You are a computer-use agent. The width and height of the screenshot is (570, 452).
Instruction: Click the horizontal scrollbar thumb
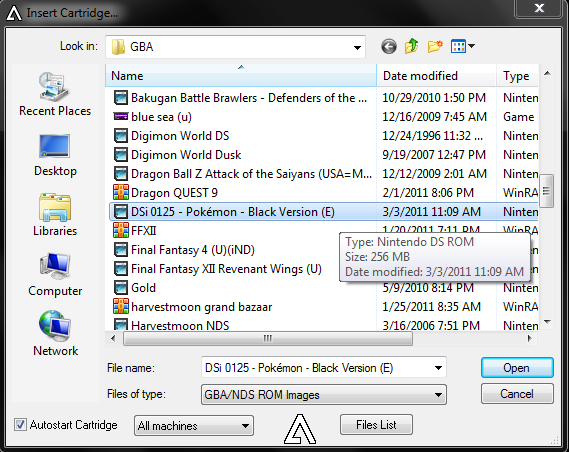pos(268,339)
